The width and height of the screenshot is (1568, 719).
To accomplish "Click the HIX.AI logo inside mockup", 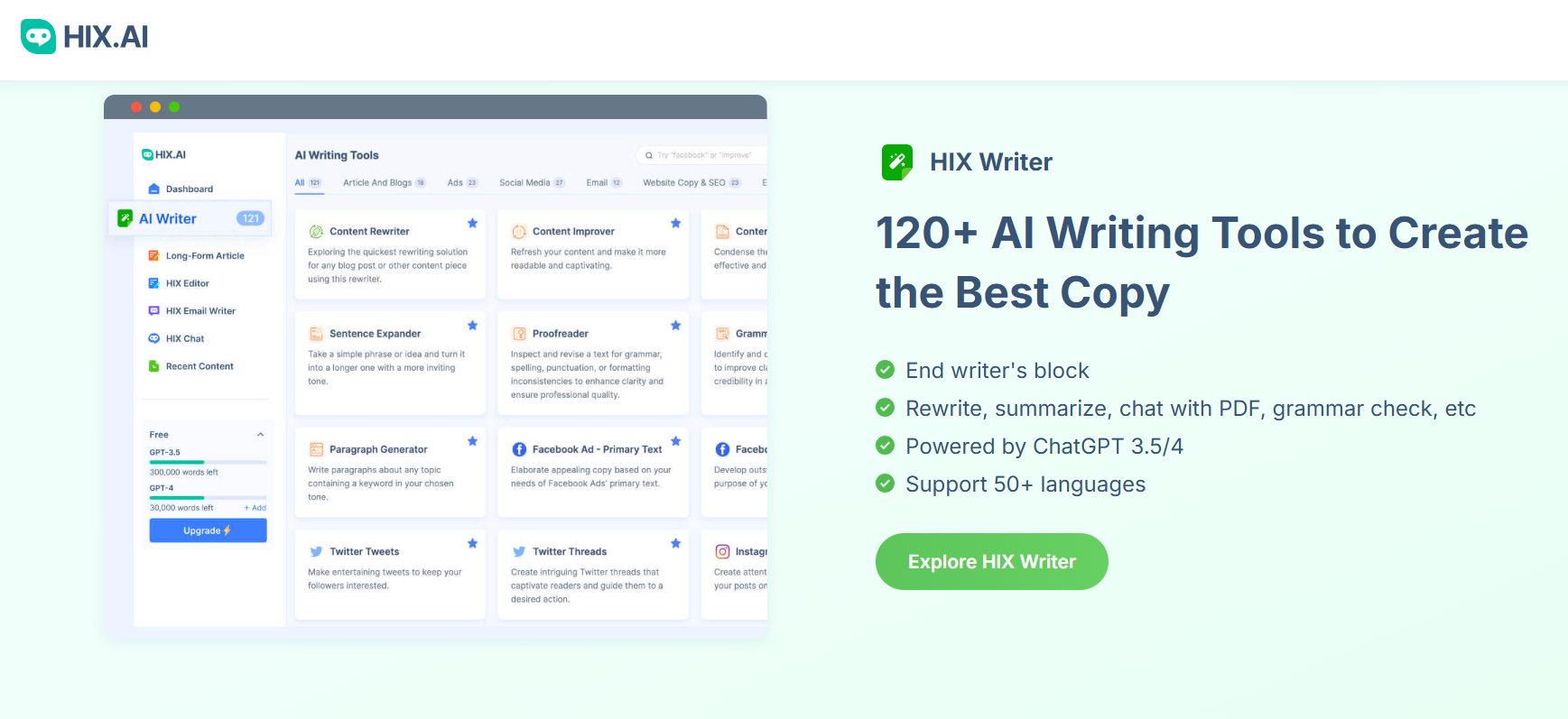I will [x=163, y=154].
